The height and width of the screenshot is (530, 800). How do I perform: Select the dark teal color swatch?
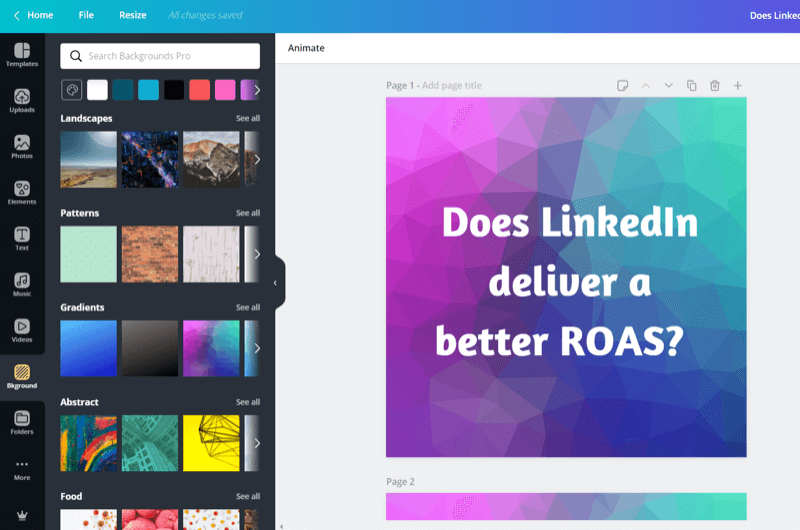click(x=123, y=90)
